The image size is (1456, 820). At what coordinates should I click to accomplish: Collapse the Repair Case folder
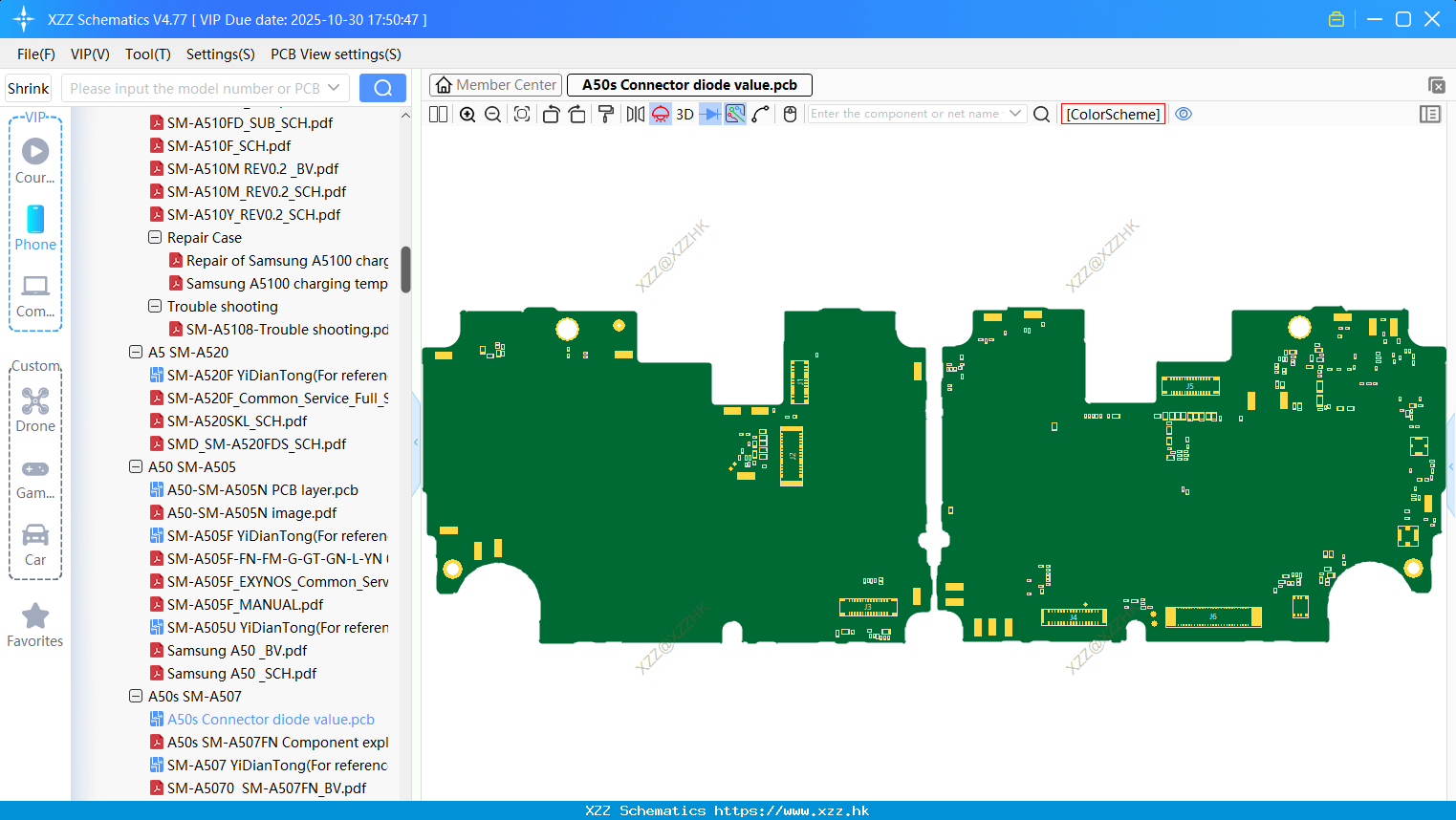(x=155, y=237)
